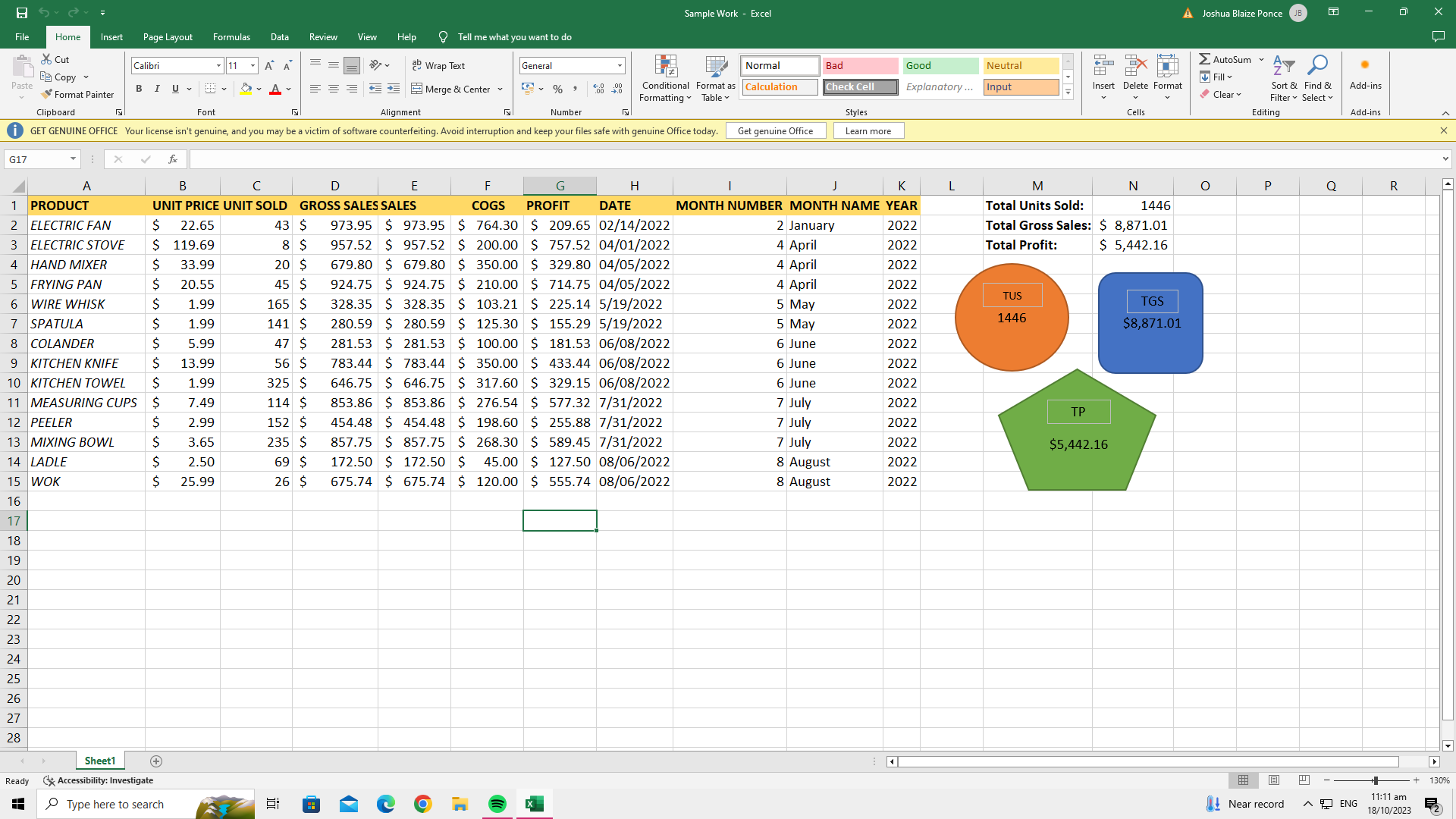1456x819 pixels.
Task: Click Decrease Decimal icon
Action: 617,89
